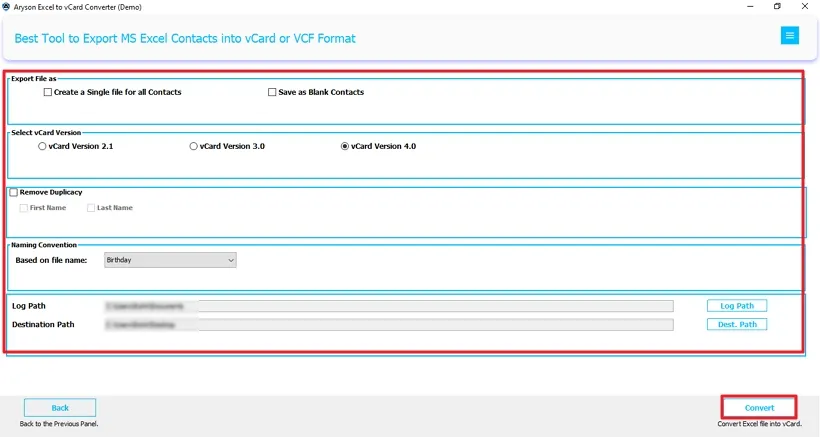Click 'Convert Excel file into vCard.' hint text
The height and width of the screenshot is (437, 820).
click(x=759, y=424)
